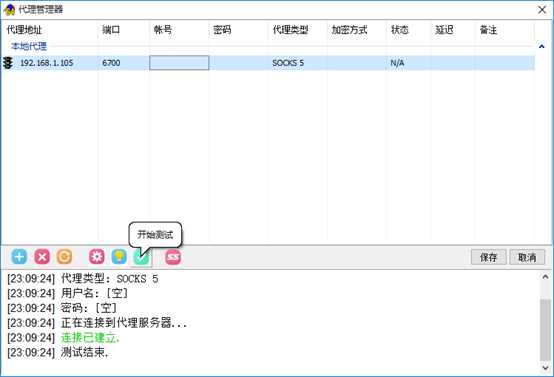
Task: Click the 取消 button
Action: [x=527, y=257]
